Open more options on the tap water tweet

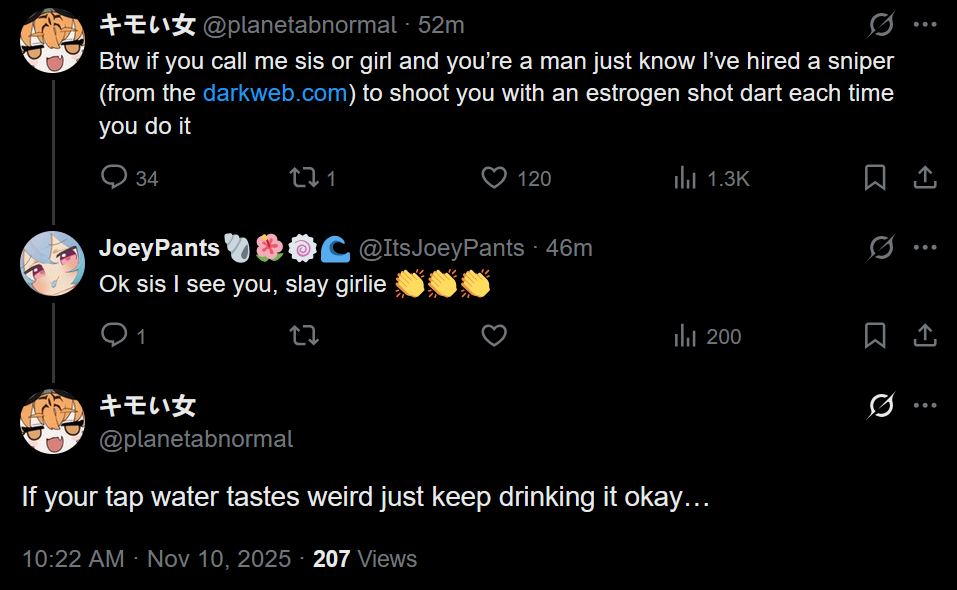click(x=925, y=405)
